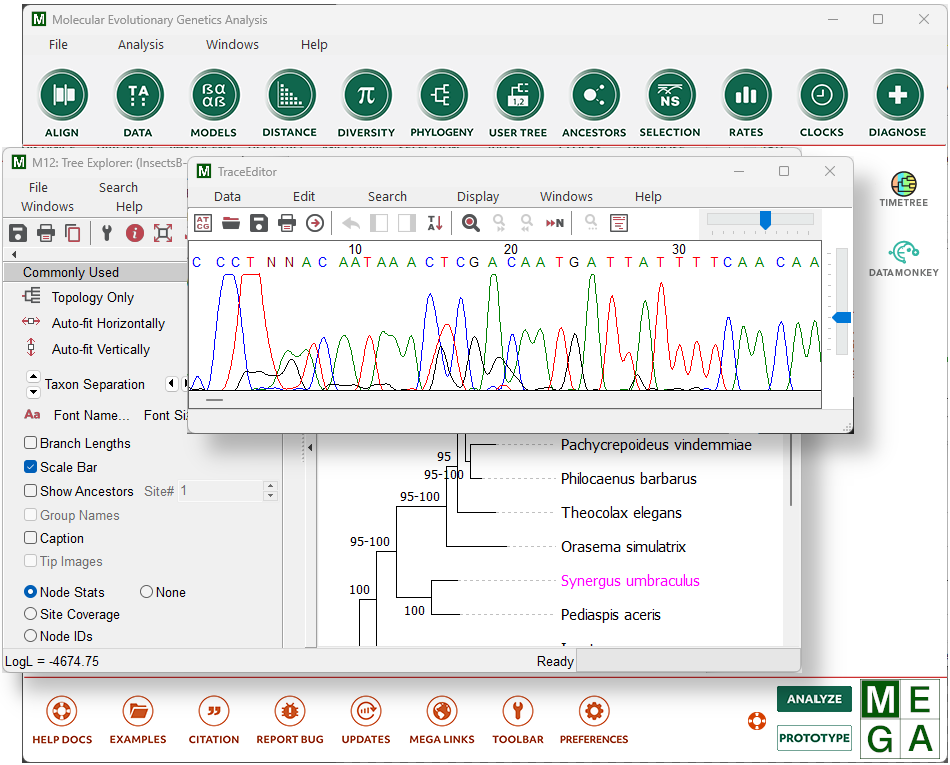Print the trace from TraceEditor toolbar
Viewport: 950px width, 765px height.
287,223
